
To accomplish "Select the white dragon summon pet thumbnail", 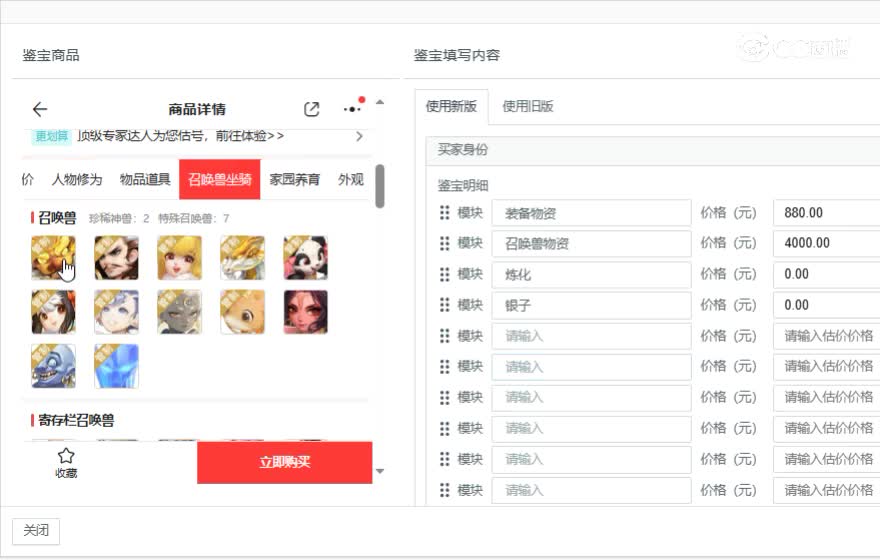I will point(242,258).
